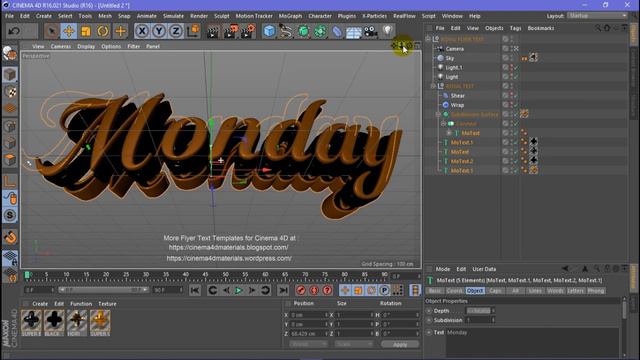The width and height of the screenshot is (640, 360).
Task: Activate the Scale tool
Action: pyautogui.click(x=86, y=31)
